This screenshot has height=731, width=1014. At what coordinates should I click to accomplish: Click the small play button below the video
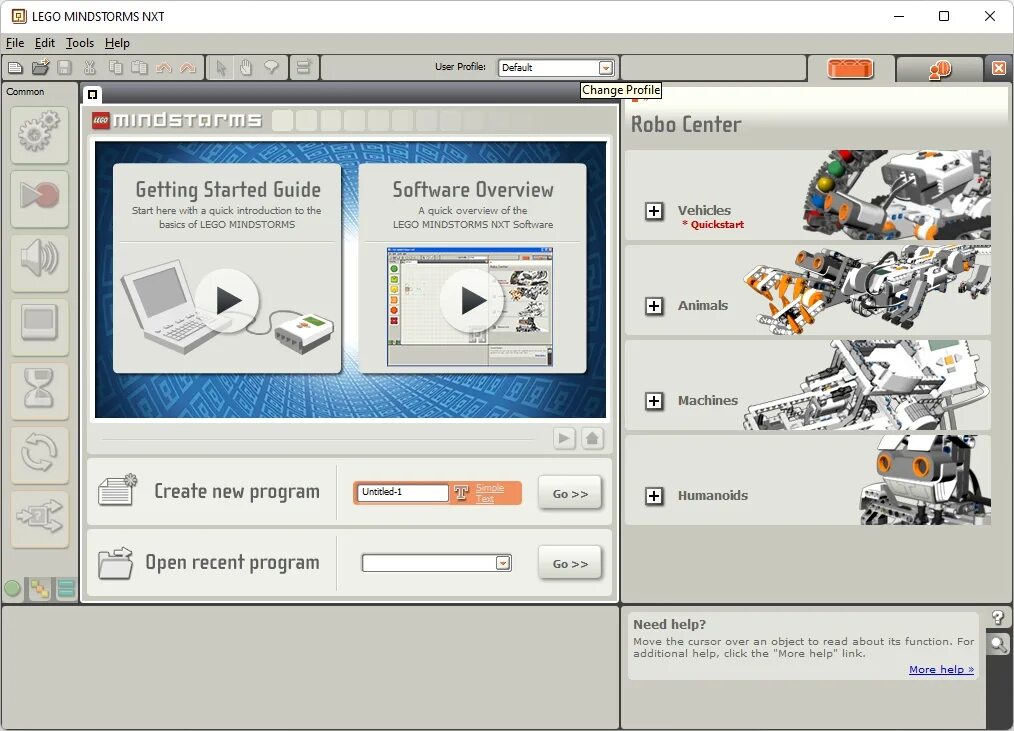(x=565, y=439)
